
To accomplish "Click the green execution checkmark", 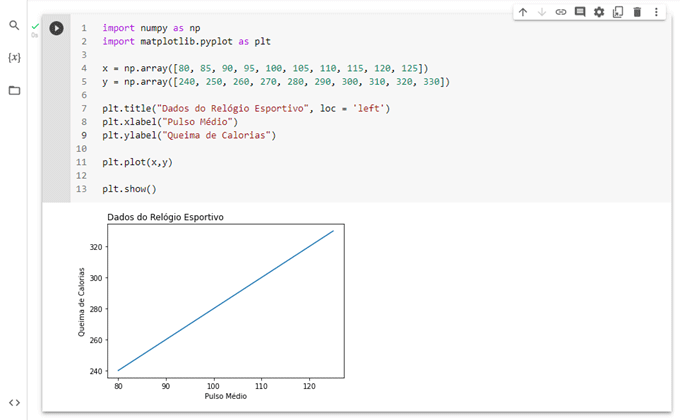I will tap(35, 25).
